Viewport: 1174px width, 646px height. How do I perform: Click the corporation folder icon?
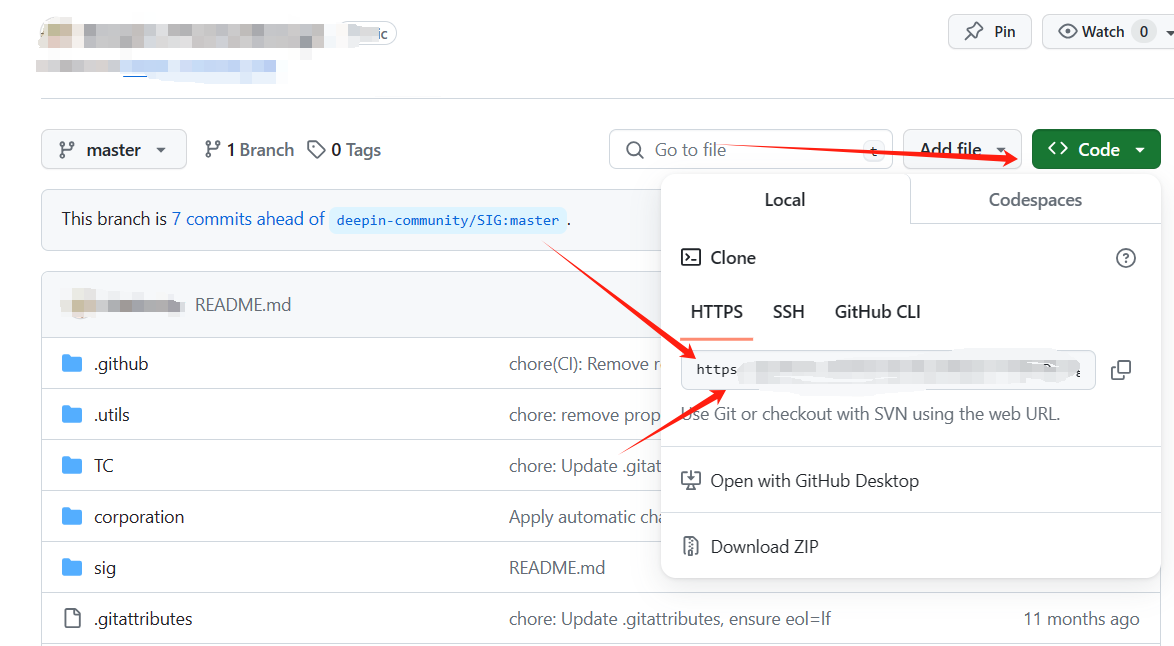pyautogui.click(x=72, y=517)
